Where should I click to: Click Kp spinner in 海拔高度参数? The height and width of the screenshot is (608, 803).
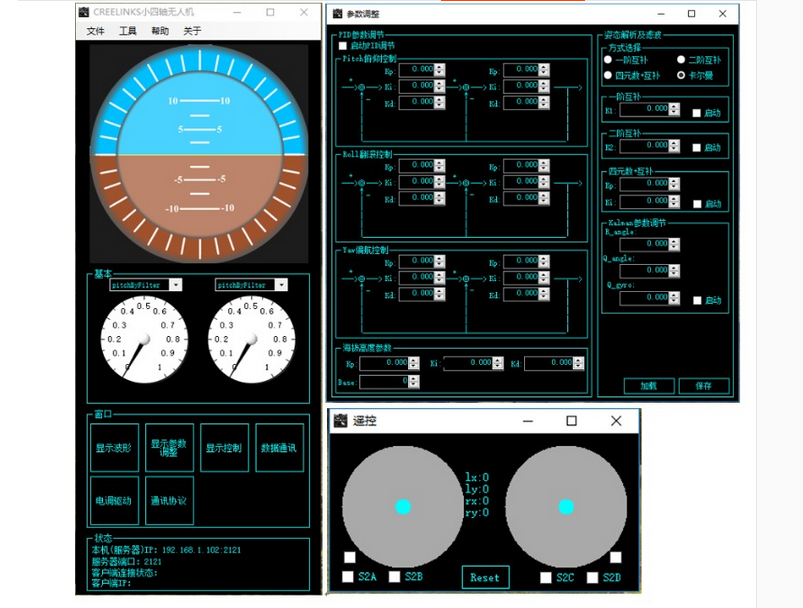click(x=414, y=363)
